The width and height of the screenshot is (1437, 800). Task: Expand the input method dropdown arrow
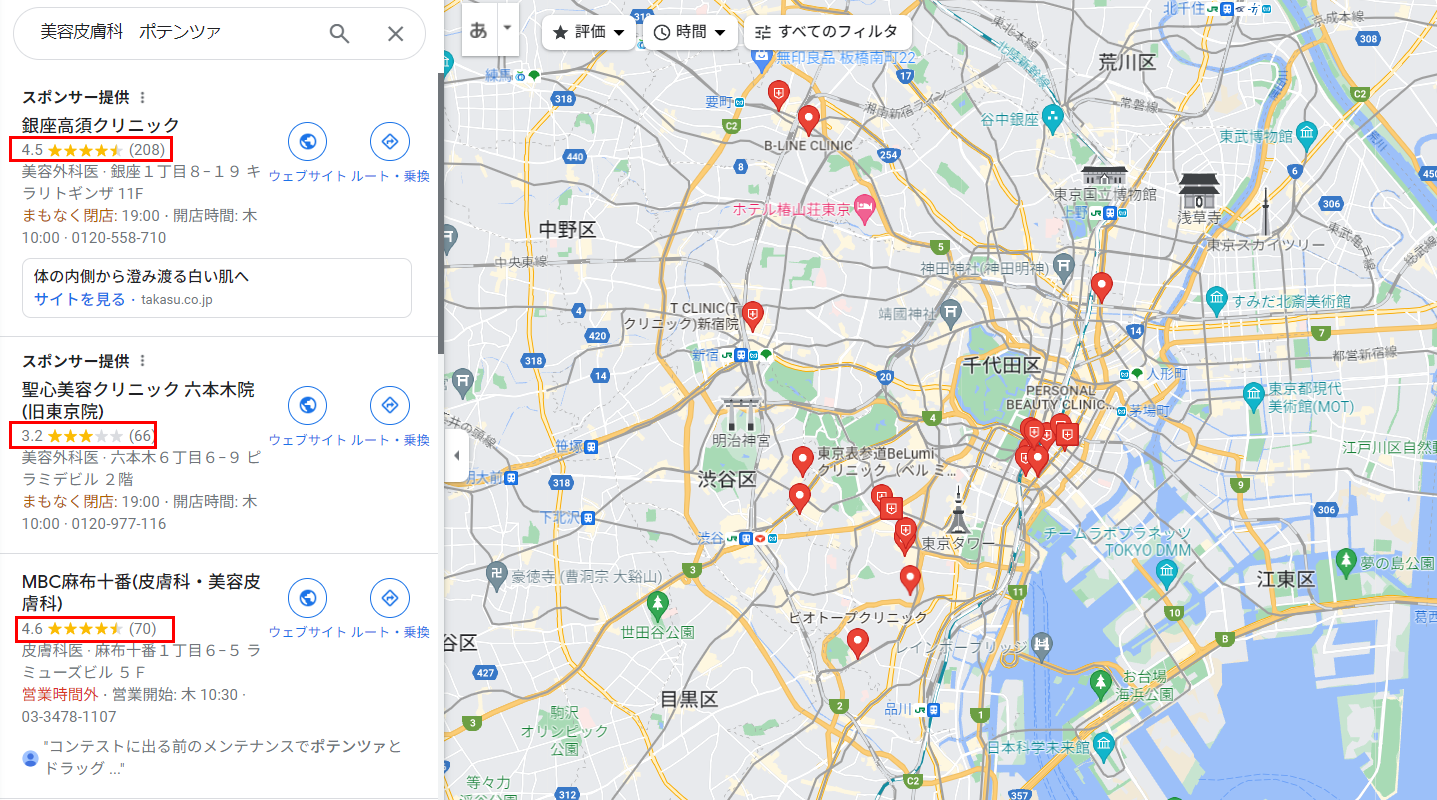click(508, 29)
